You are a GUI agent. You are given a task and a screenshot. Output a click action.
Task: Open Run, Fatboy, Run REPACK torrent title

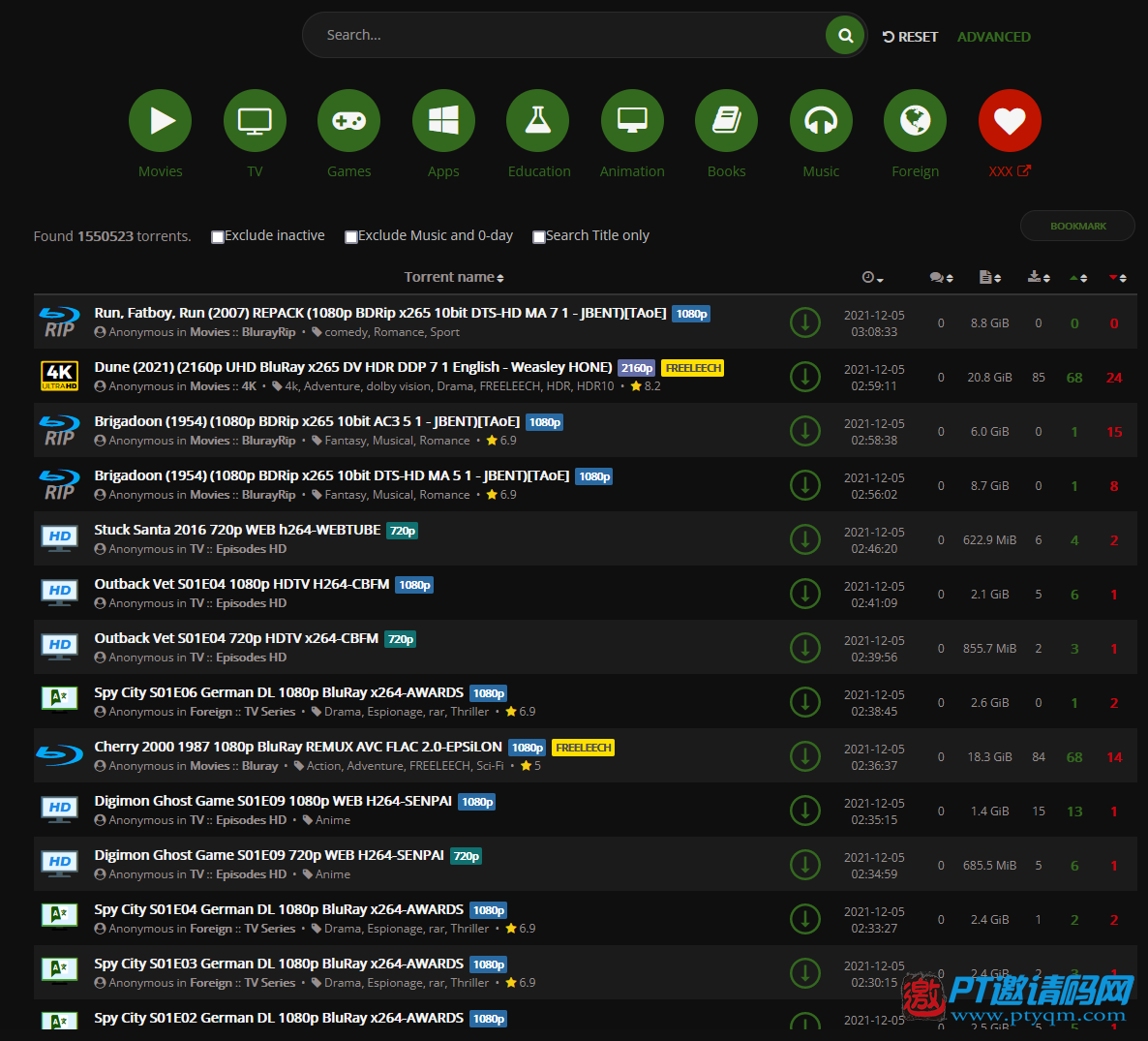[x=380, y=313]
